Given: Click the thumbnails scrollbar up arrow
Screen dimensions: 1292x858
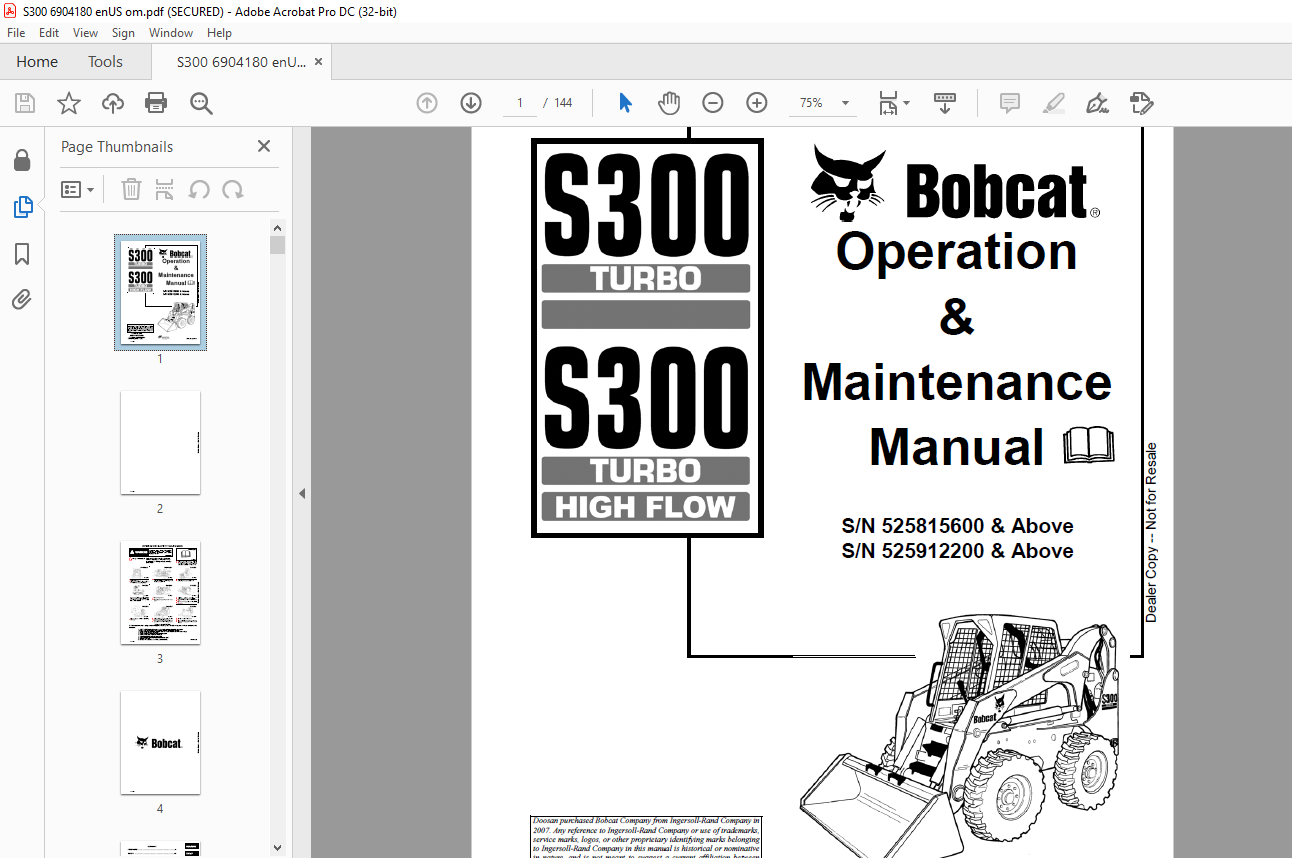Looking at the screenshot, I should point(277,228).
